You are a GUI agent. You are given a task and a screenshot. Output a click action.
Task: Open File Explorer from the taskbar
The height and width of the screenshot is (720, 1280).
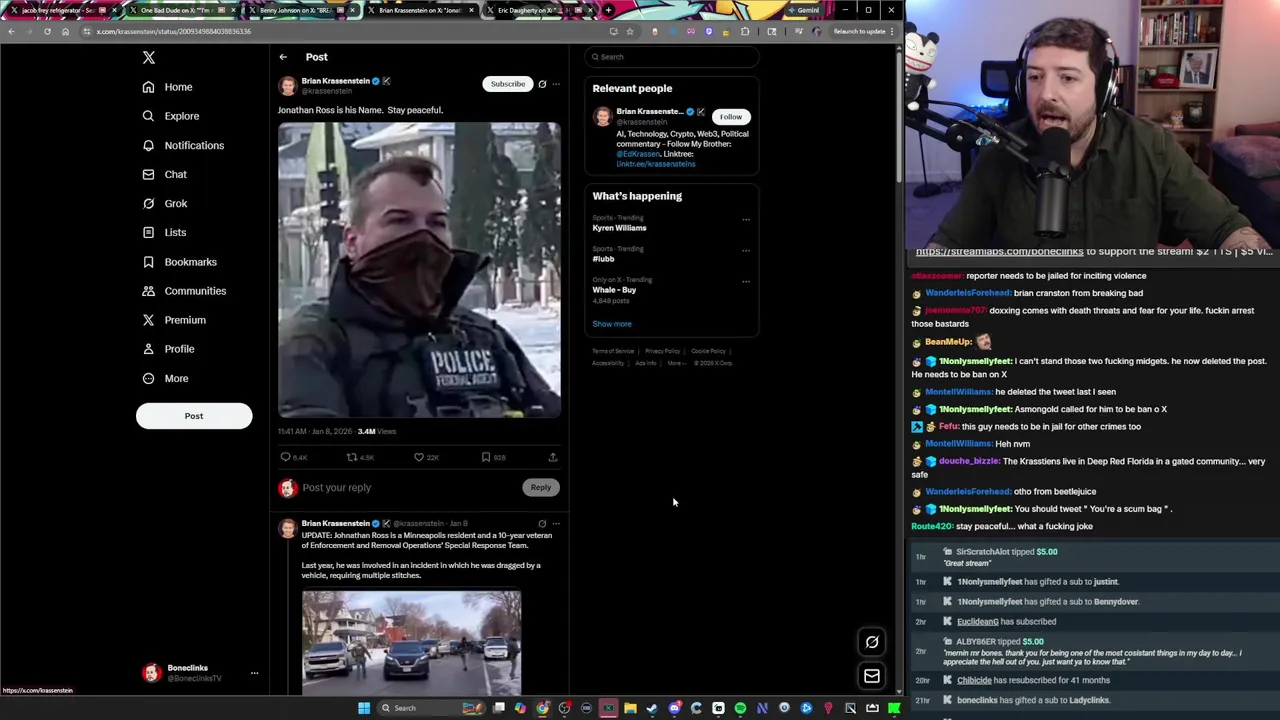[x=630, y=708]
